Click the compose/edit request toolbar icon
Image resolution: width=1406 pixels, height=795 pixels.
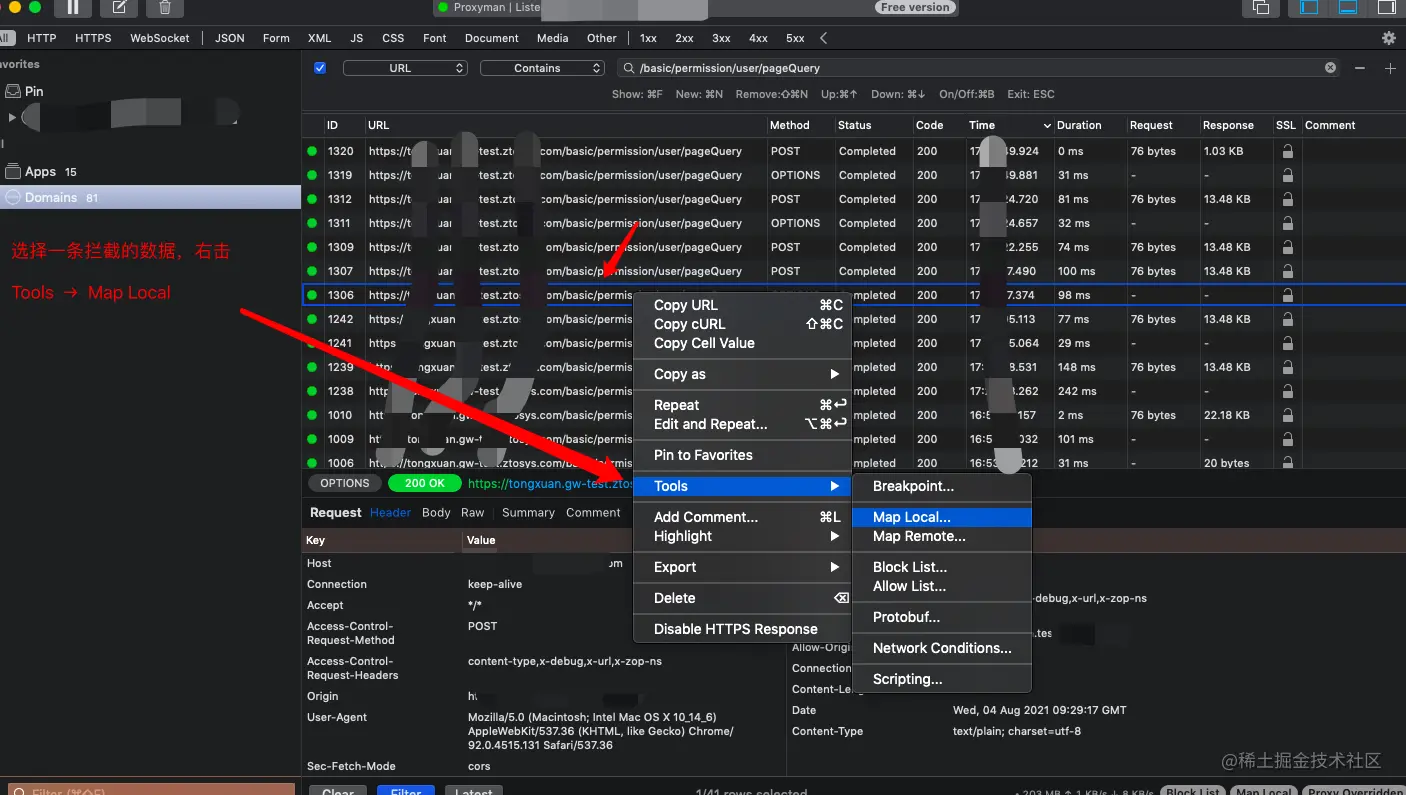pyautogui.click(x=119, y=8)
